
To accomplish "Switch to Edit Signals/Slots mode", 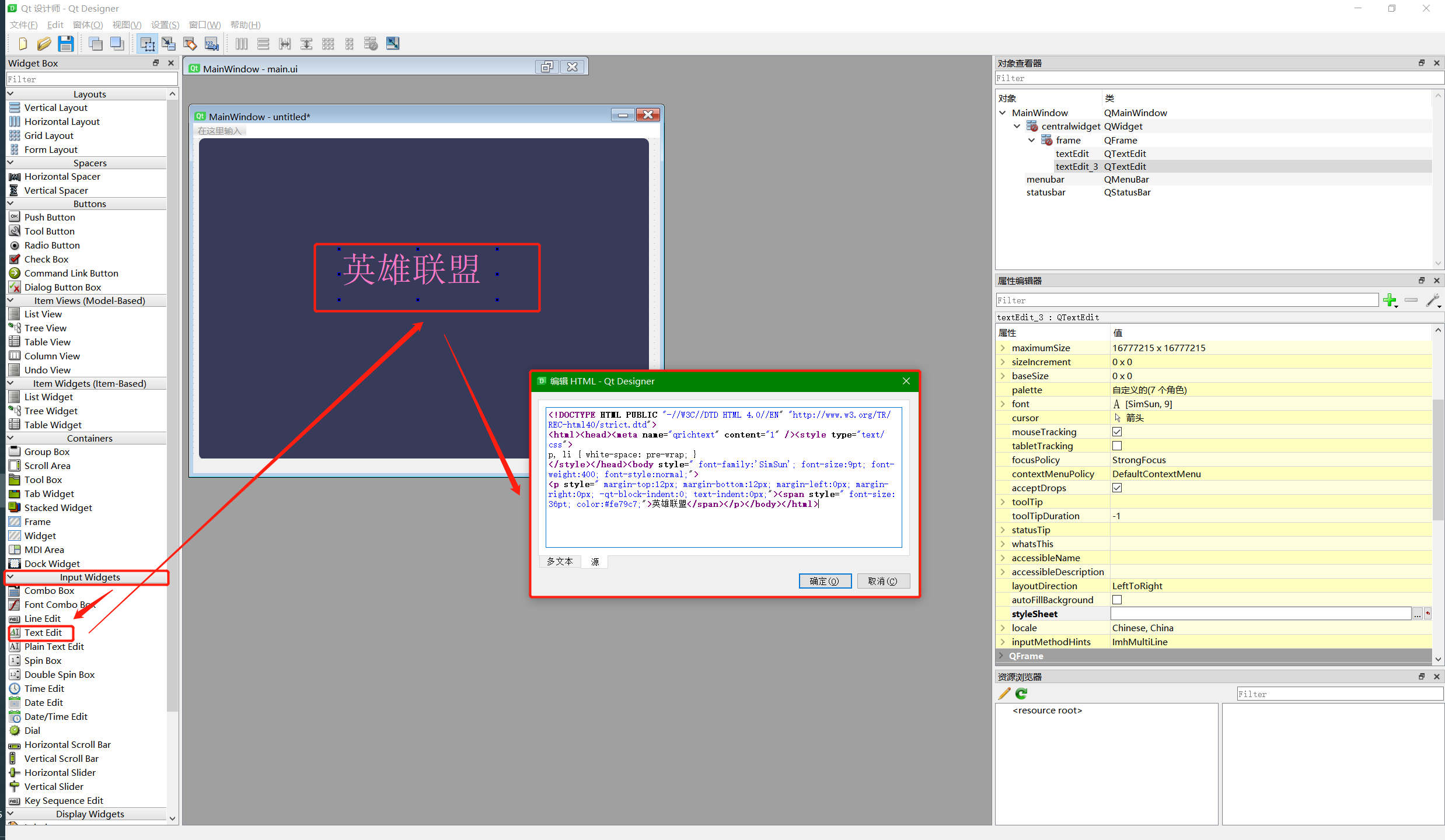I will pos(169,43).
